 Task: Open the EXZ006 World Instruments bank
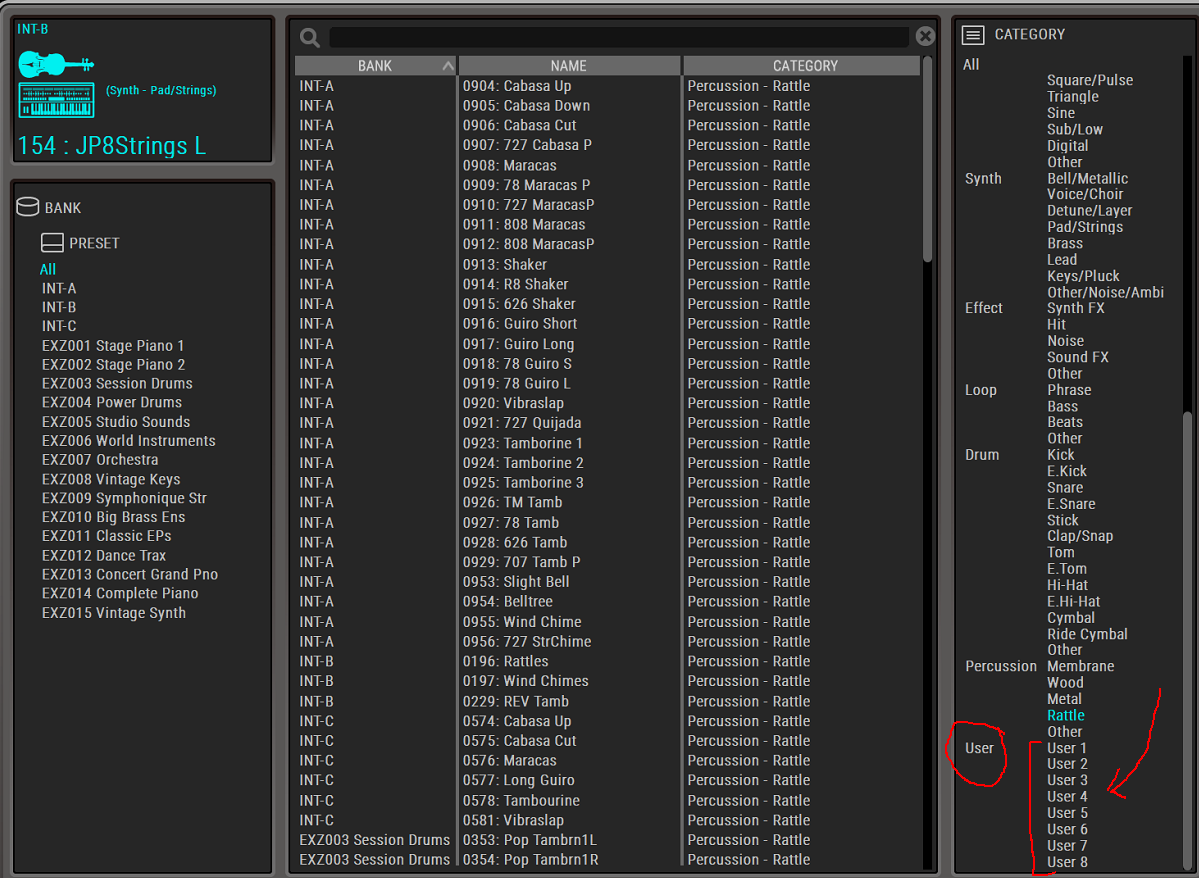(128, 441)
